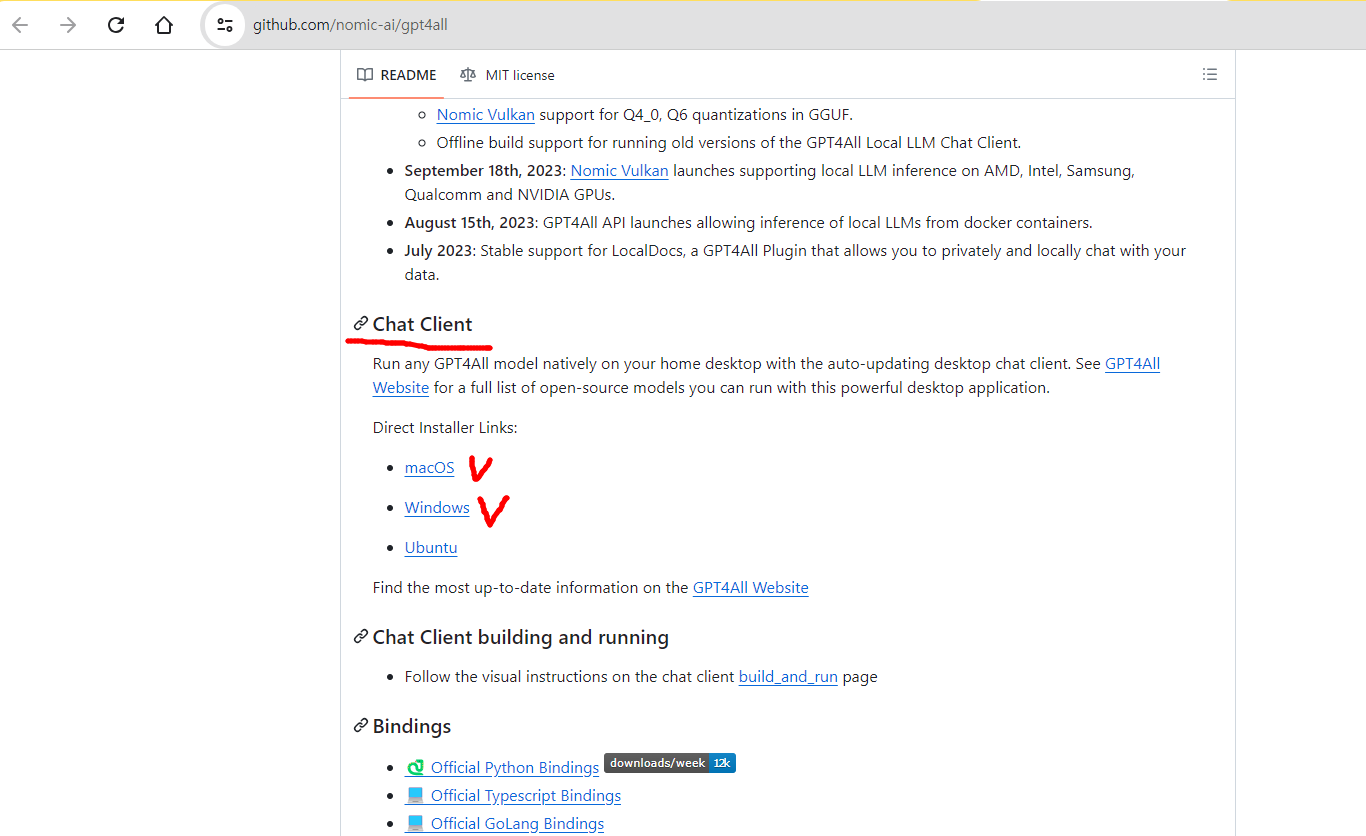The width and height of the screenshot is (1366, 836).
Task: Click anchor icon for Chat Client building and running
Action: 361,637
